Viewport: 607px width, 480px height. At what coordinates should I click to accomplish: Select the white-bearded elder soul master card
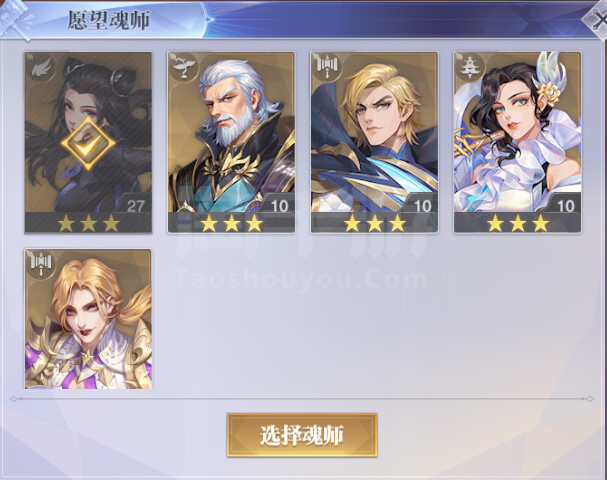pos(231,142)
